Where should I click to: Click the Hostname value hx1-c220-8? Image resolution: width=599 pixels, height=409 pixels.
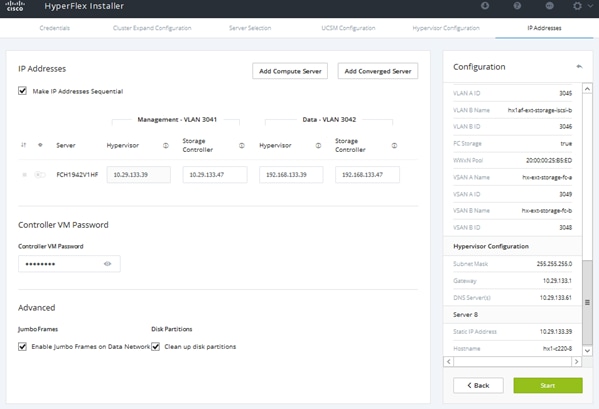[x=557, y=348]
